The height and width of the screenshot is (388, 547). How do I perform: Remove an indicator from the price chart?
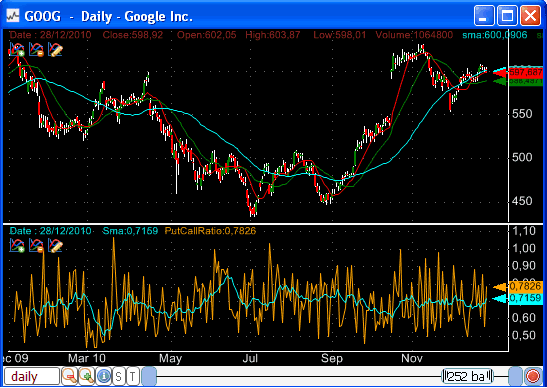click(x=36, y=50)
